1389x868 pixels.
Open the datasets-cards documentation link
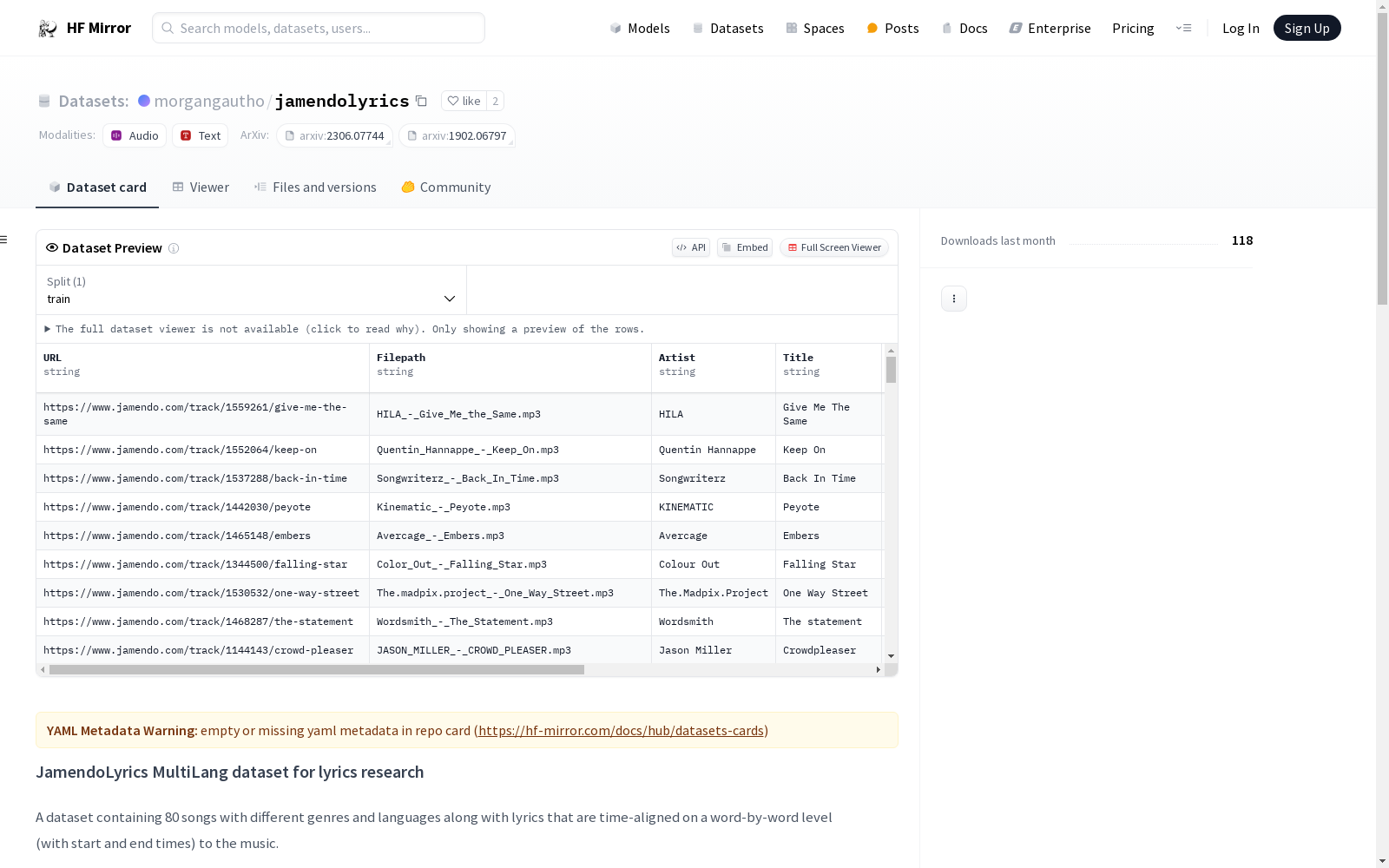click(621, 731)
